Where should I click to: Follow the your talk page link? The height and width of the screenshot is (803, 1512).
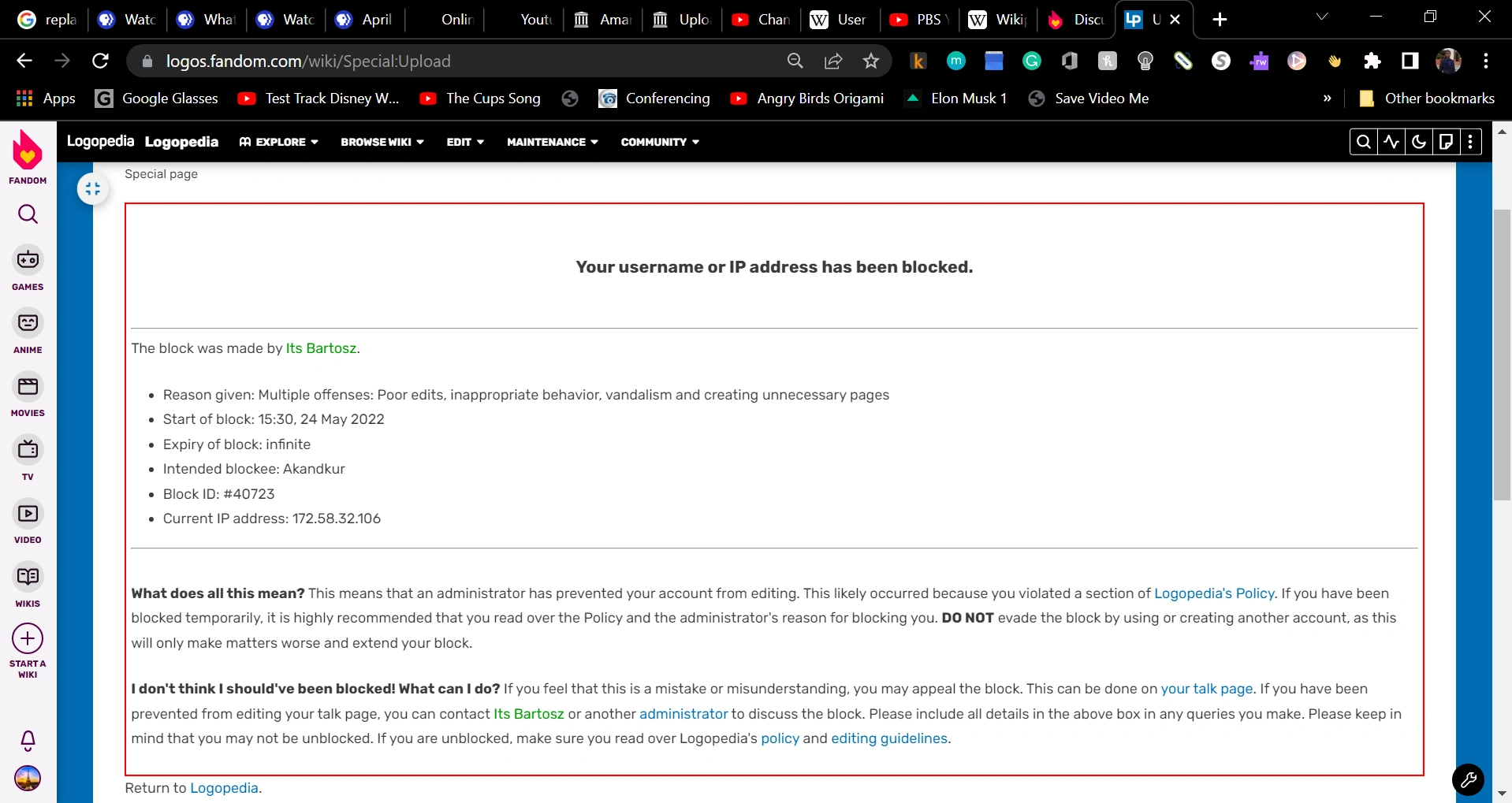pyautogui.click(x=1206, y=689)
